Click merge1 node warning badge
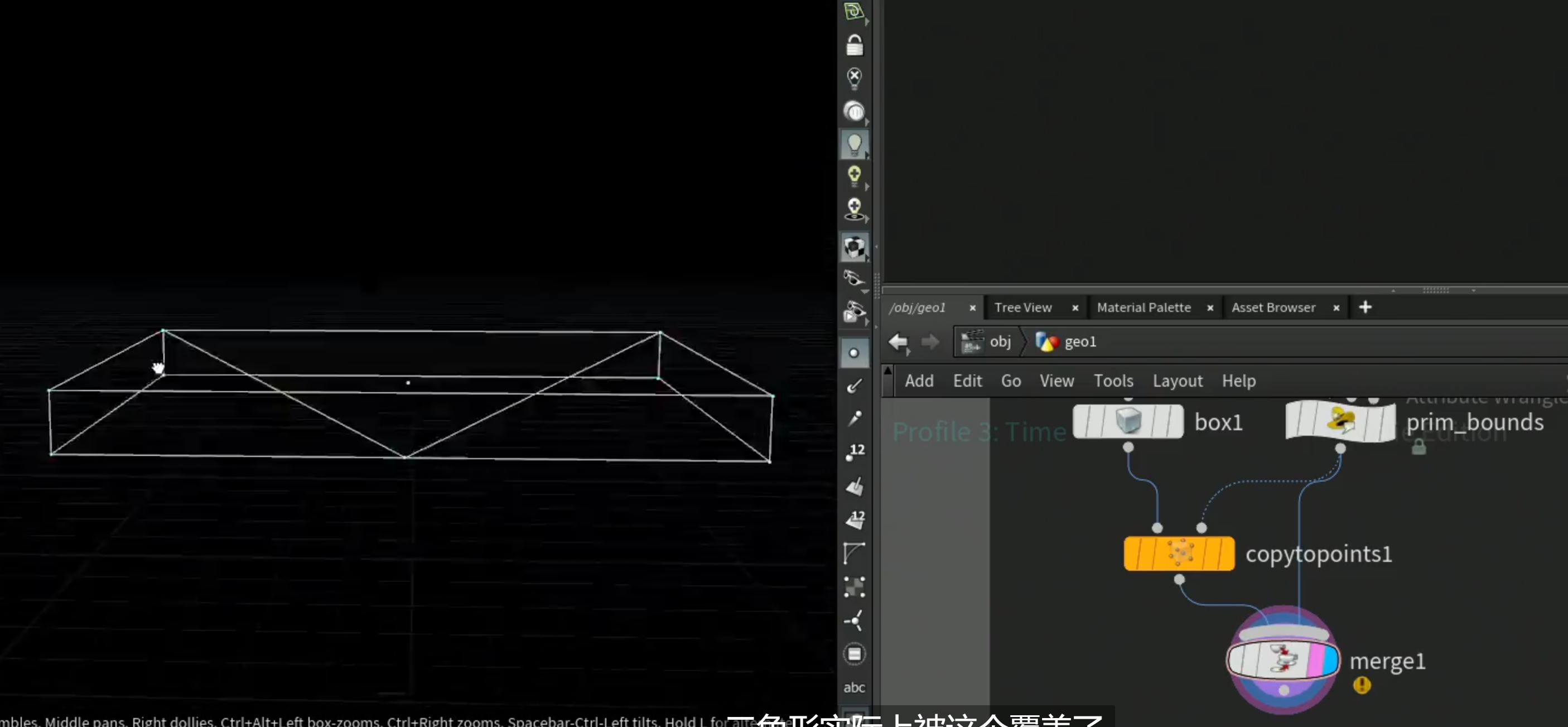Image resolution: width=1568 pixels, height=727 pixels. coord(1362,685)
